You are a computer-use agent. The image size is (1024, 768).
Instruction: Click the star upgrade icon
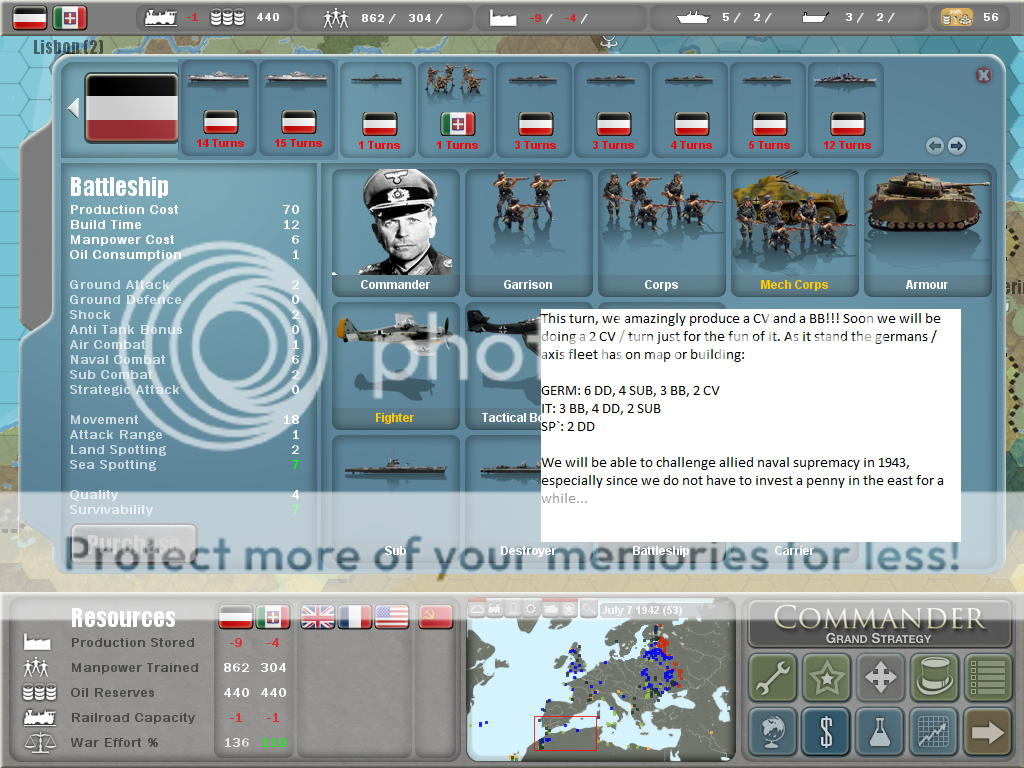[826, 678]
